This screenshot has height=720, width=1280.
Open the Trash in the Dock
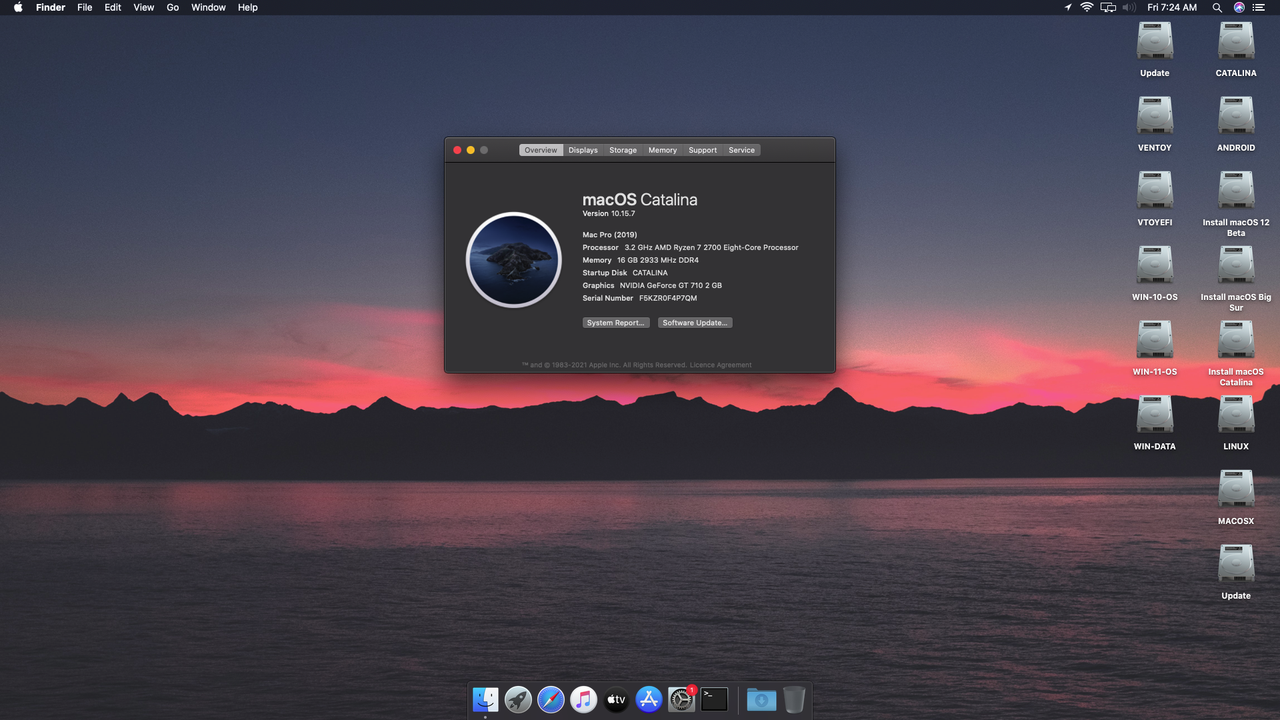pos(793,699)
